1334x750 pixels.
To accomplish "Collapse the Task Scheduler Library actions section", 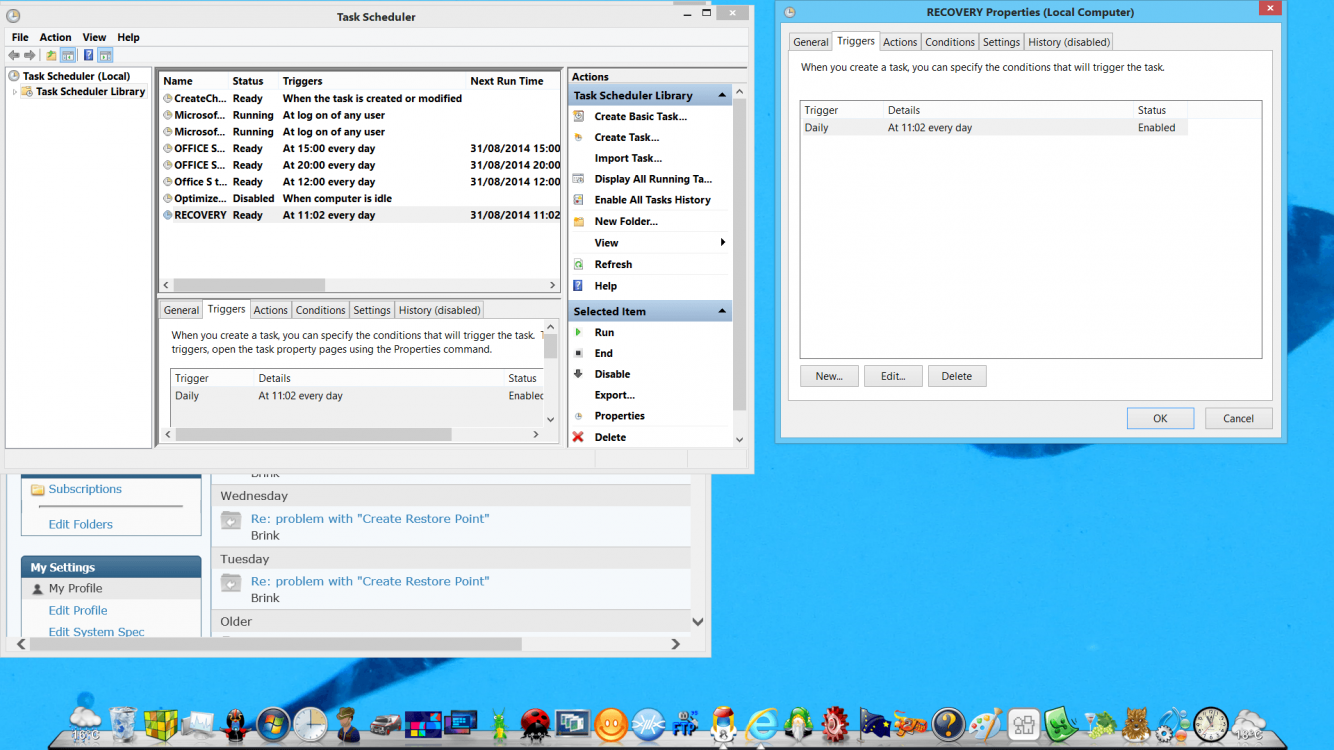I will click(x=722, y=96).
